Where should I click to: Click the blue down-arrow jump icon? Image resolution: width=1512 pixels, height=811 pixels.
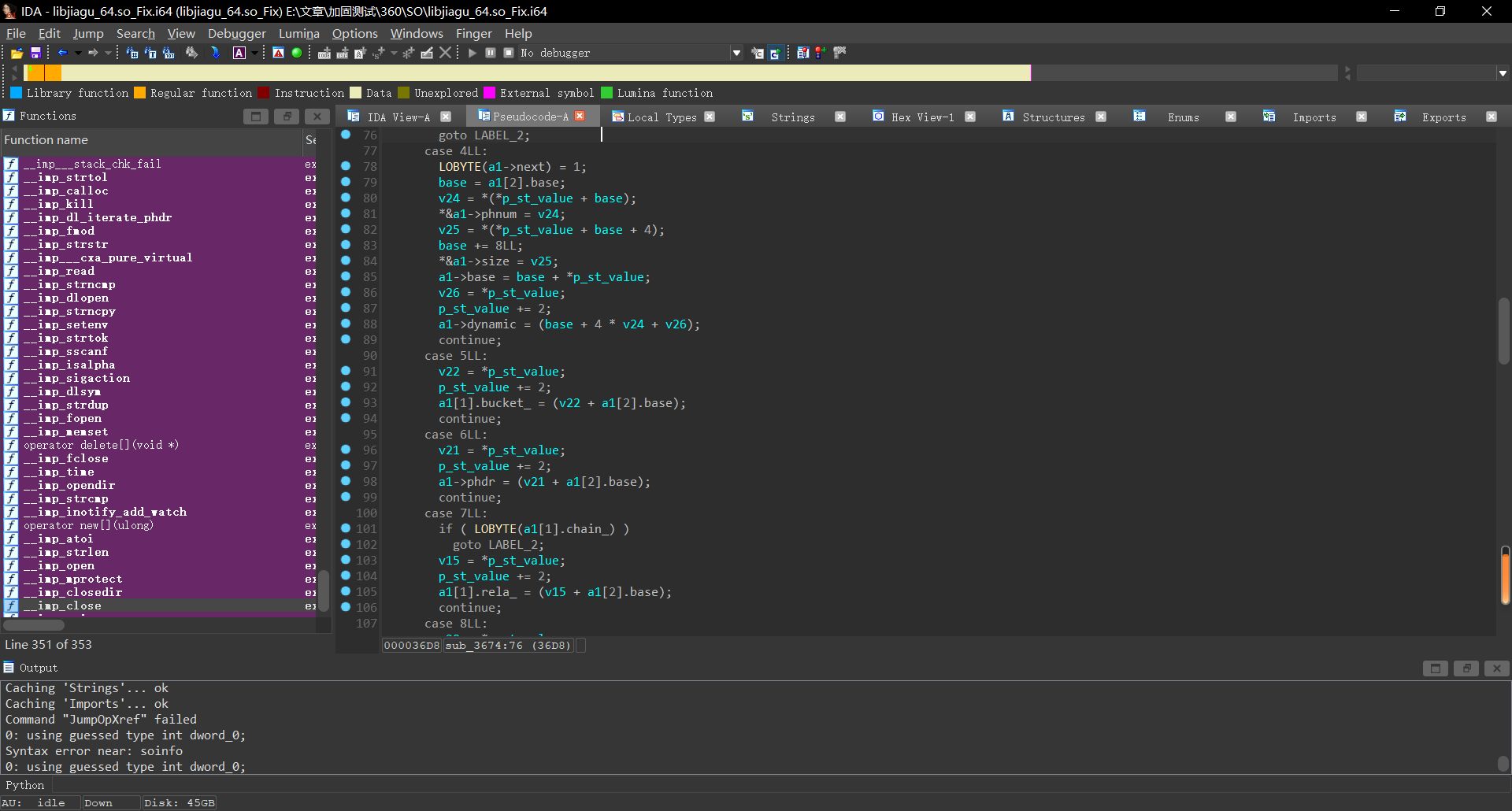point(215,53)
